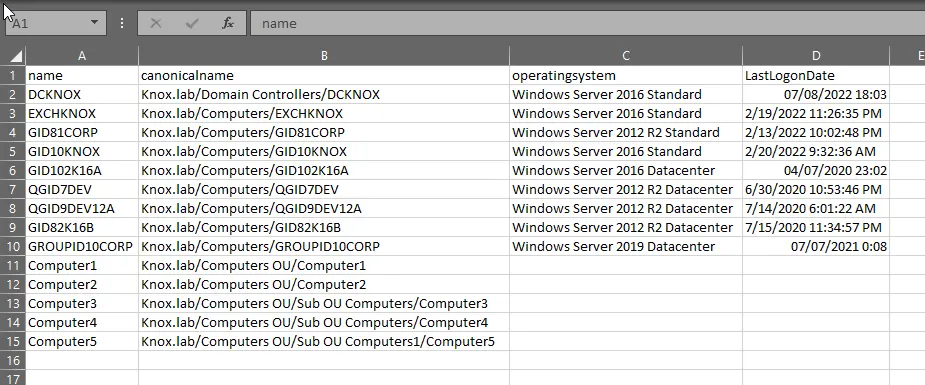This screenshot has width=925, height=385.
Task: Select the LastLogonDate header cell
Action: (x=816, y=75)
